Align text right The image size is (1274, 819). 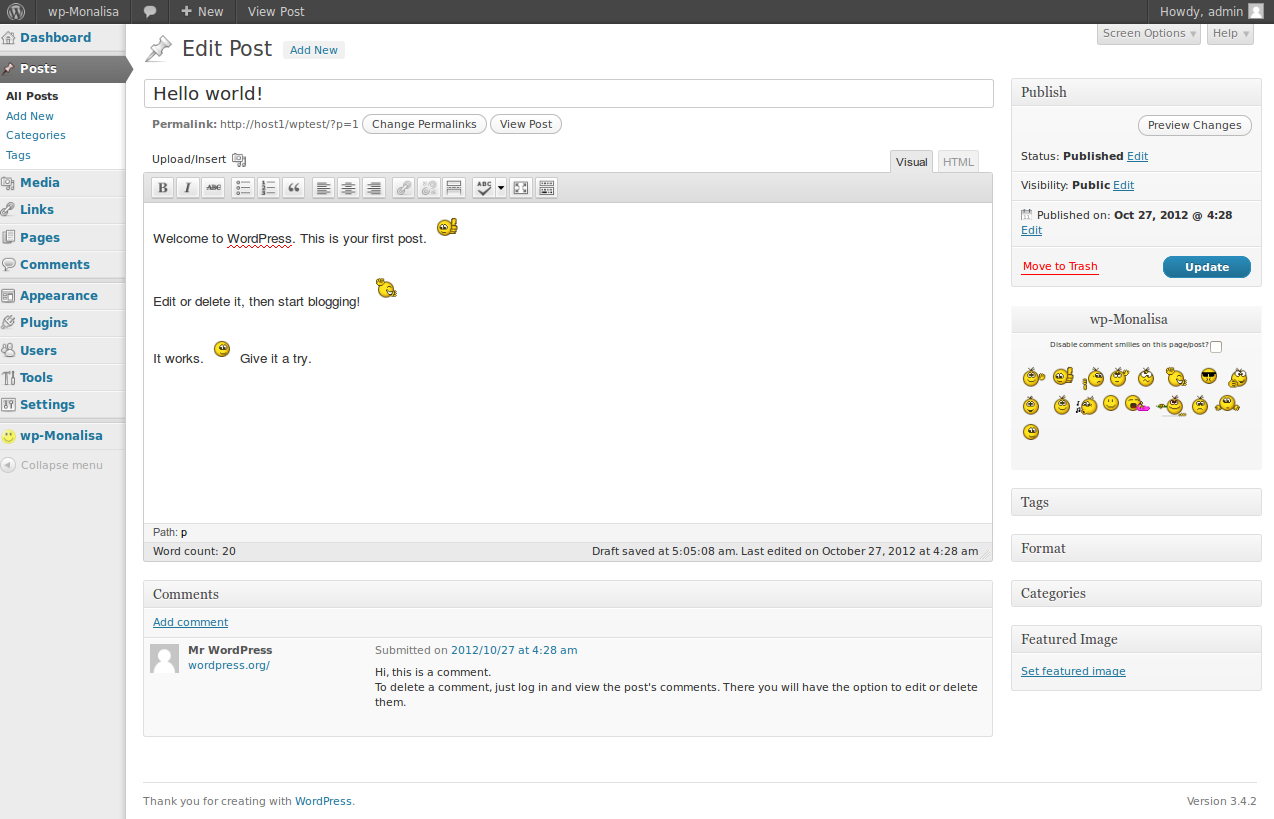(374, 188)
